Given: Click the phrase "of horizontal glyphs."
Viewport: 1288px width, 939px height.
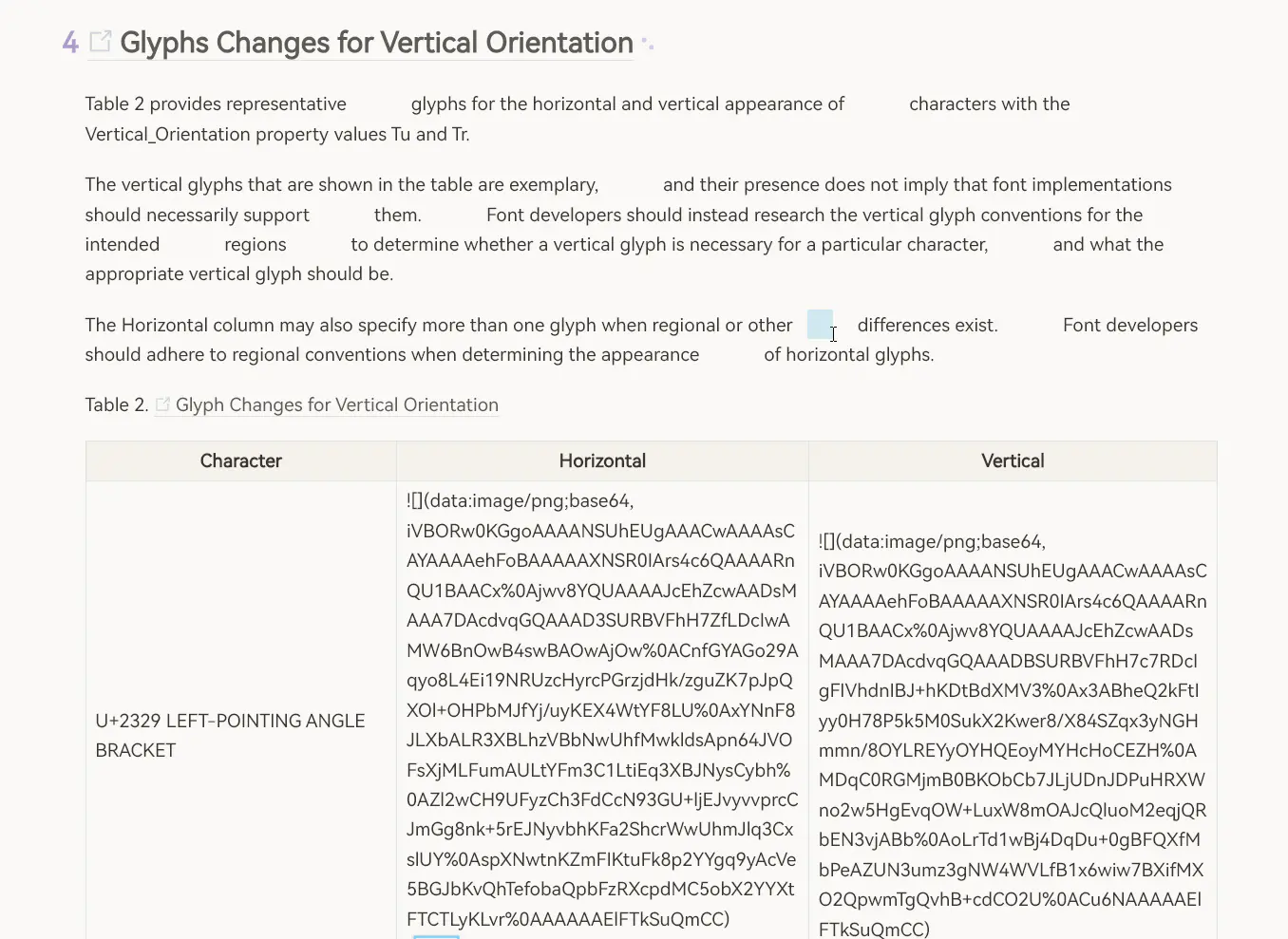Looking at the screenshot, I should coord(848,355).
